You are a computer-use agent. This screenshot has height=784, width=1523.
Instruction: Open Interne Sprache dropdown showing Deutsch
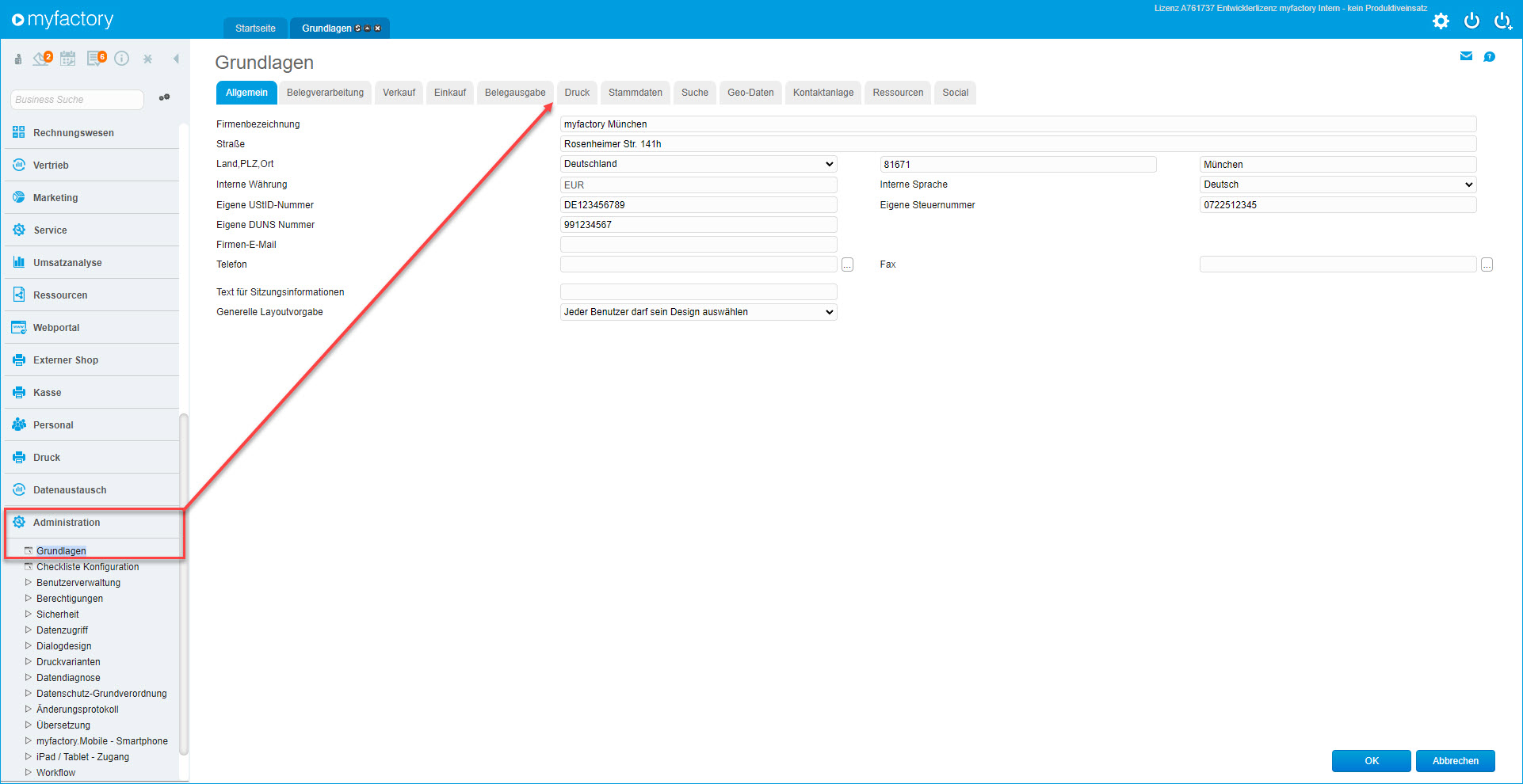point(1338,185)
